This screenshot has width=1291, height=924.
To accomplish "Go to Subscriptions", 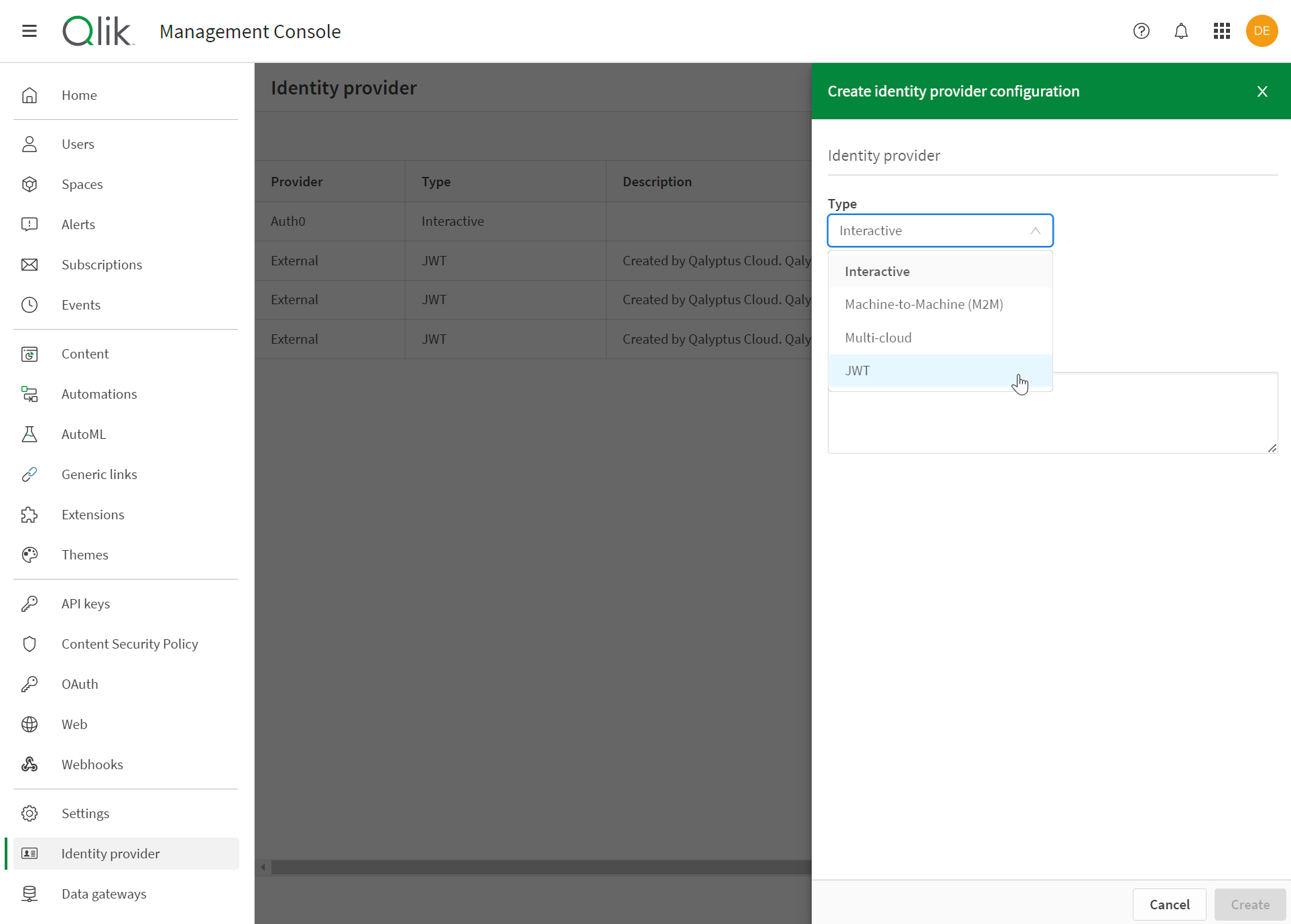I will point(102,264).
